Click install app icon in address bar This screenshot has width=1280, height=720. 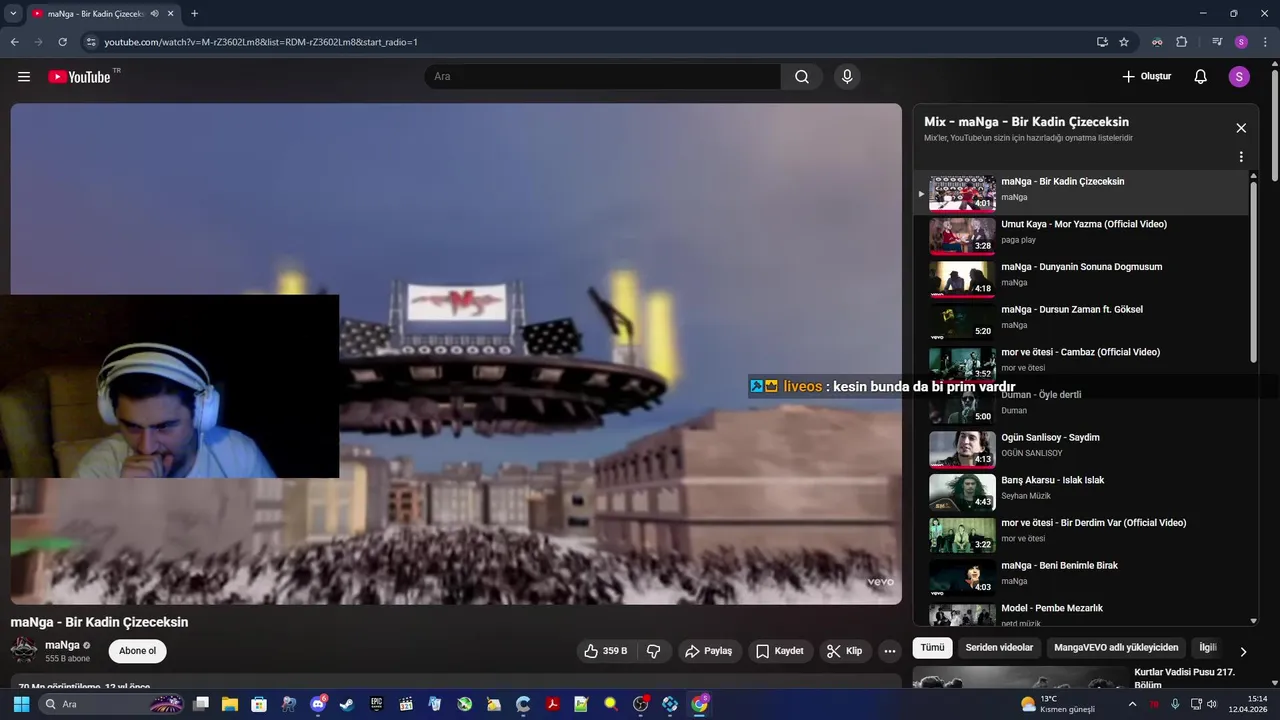(x=1102, y=42)
